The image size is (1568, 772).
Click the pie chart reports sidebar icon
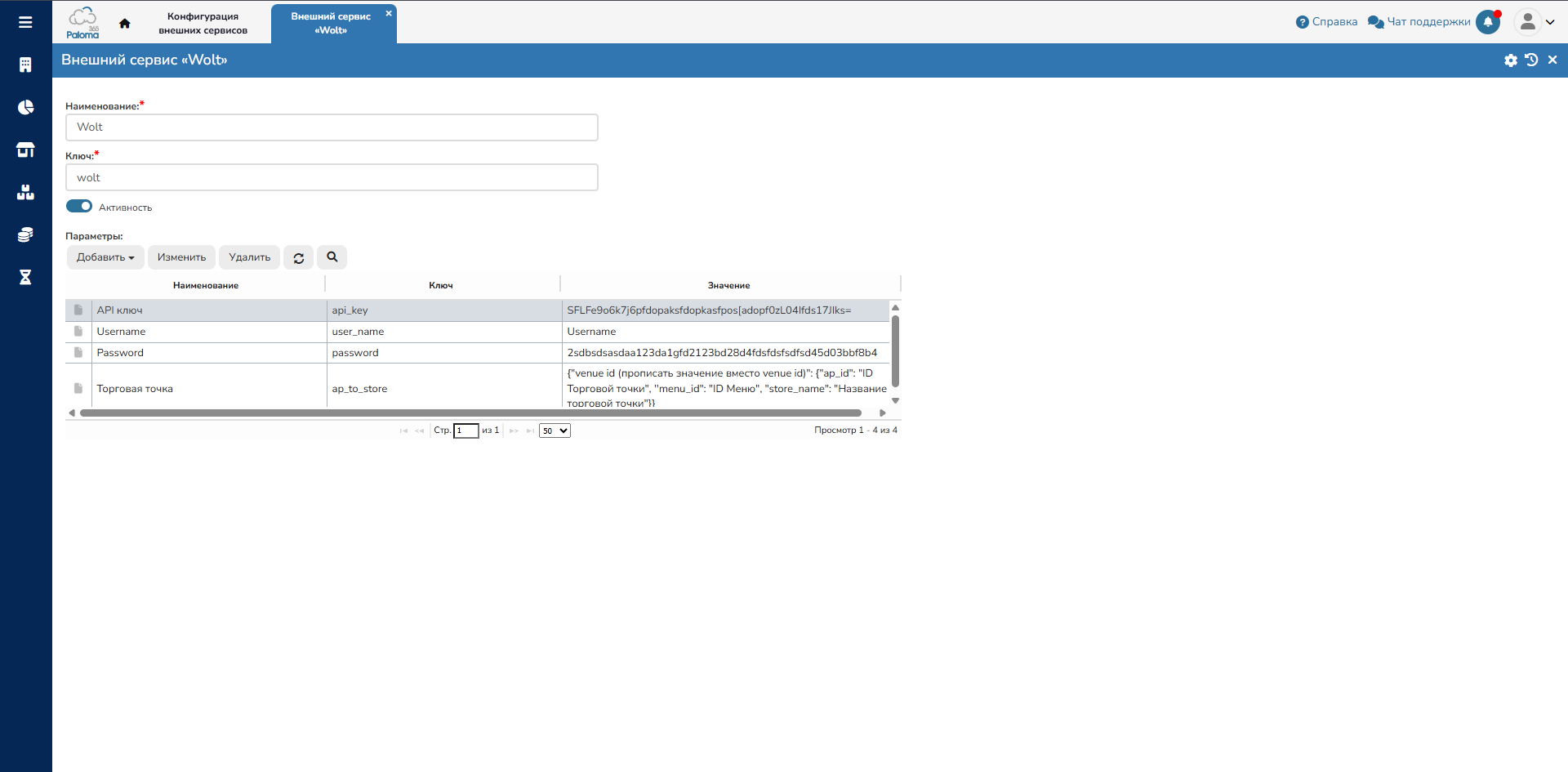tap(25, 107)
